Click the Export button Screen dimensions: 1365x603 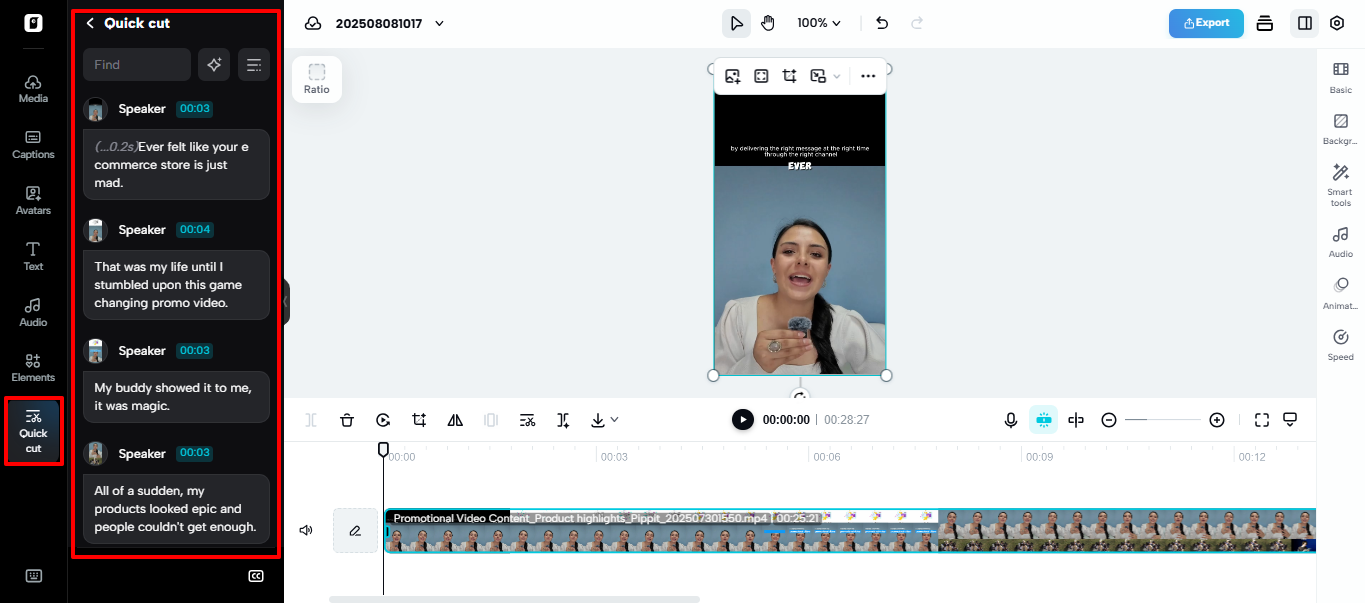1206,23
